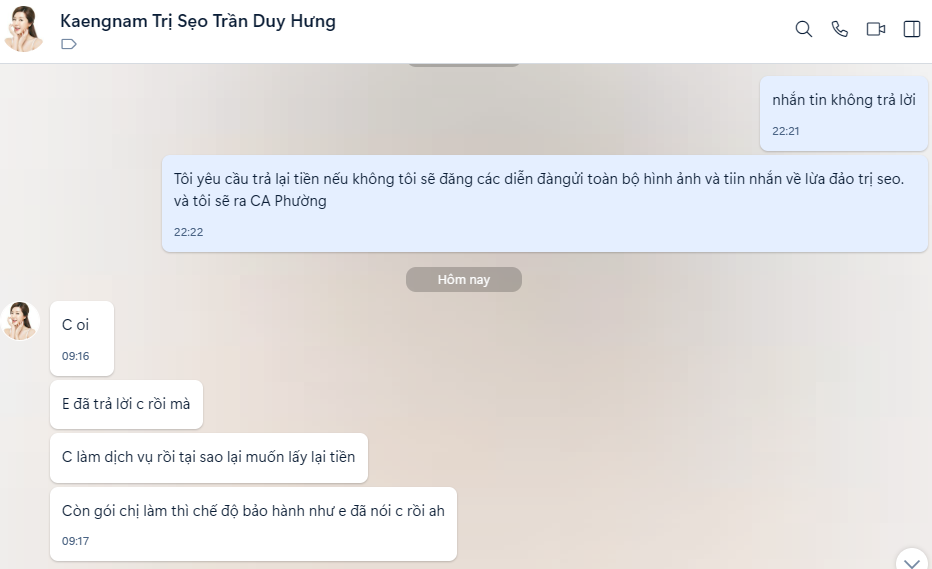Toggle the conversation info side panel
This screenshot has width=932, height=569.
coord(912,29)
